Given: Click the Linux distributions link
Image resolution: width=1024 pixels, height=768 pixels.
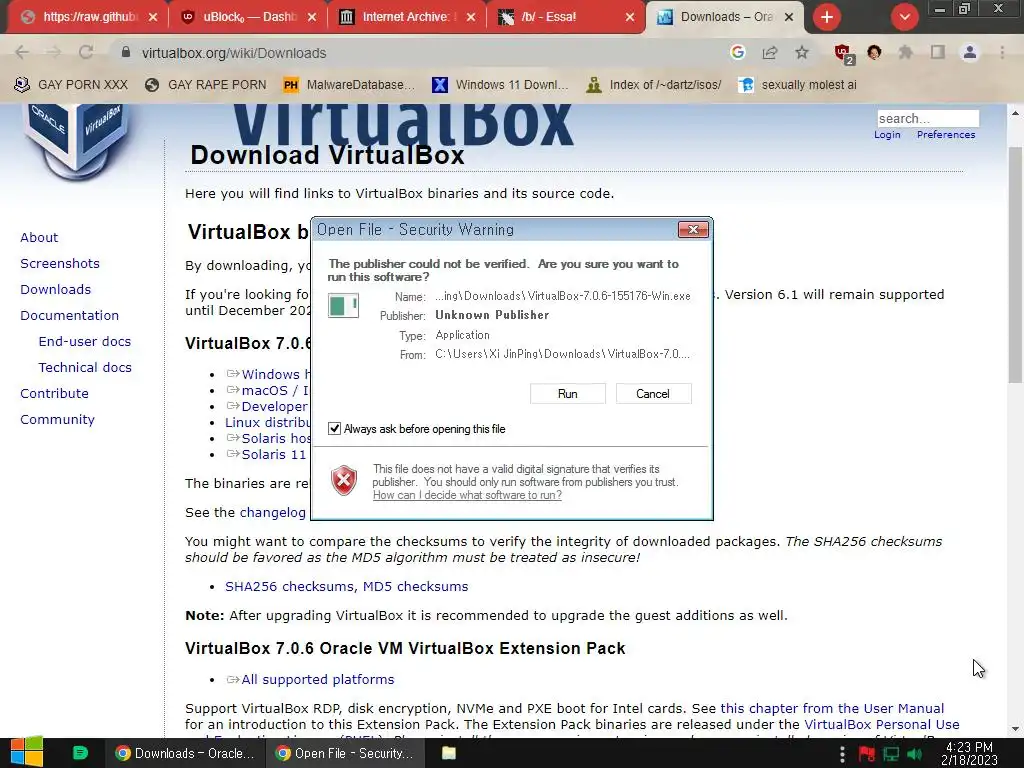Looking at the screenshot, I should [x=268, y=423].
